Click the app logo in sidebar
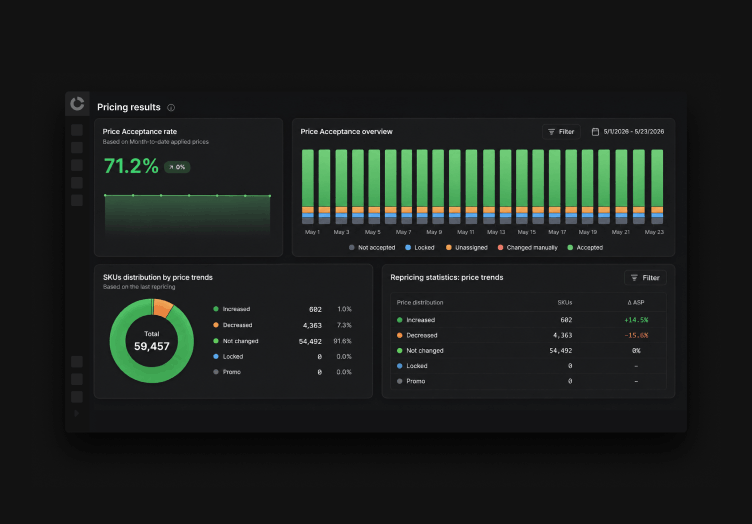The image size is (752, 524). pyautogui.click(x=77, y=104)
